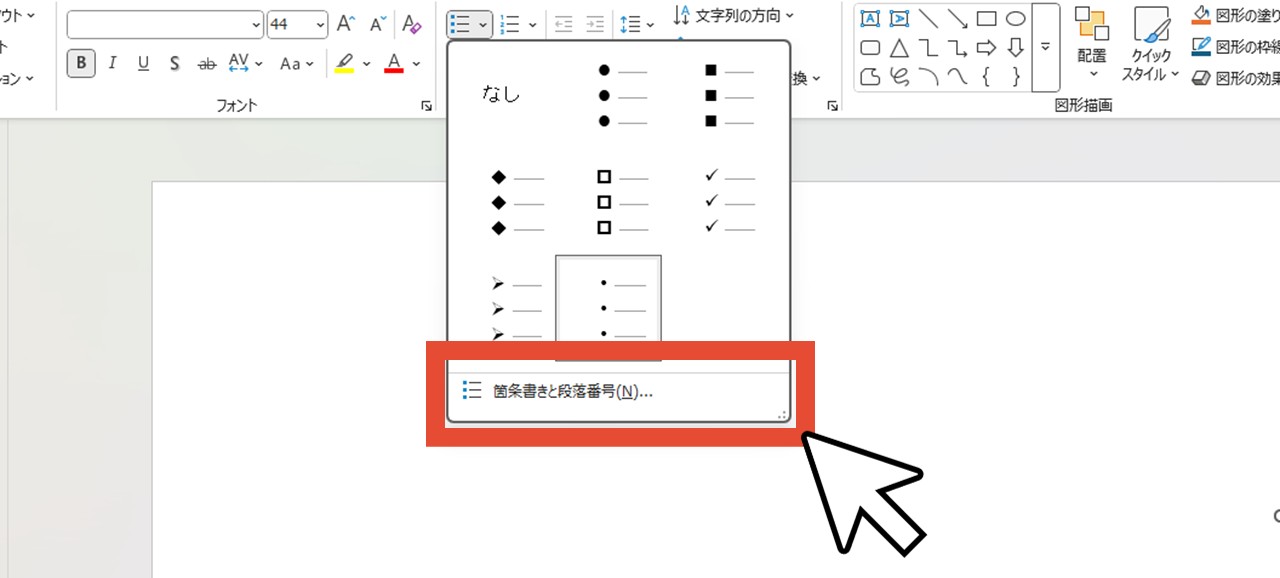
Task: Select arc shape
Action: point(928,76)
